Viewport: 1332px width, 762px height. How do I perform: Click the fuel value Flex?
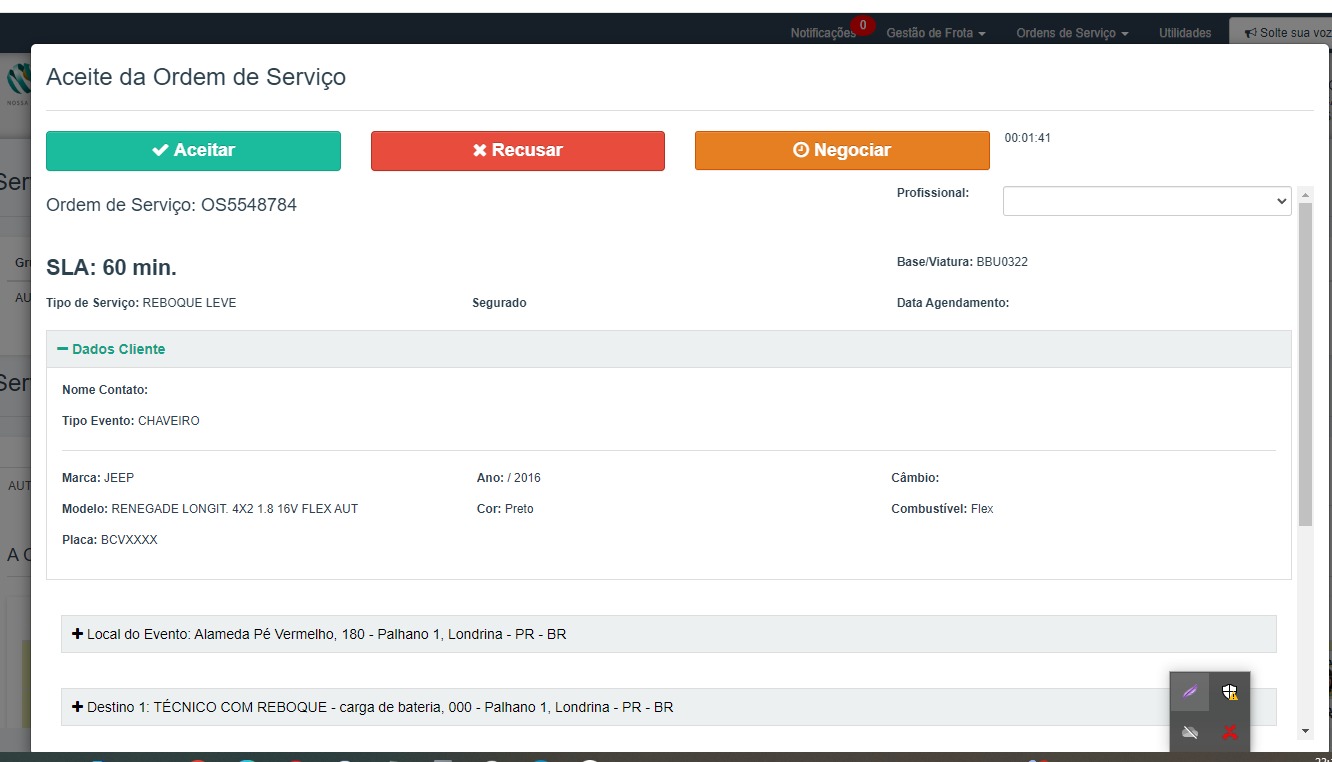(x=982, y=509)
